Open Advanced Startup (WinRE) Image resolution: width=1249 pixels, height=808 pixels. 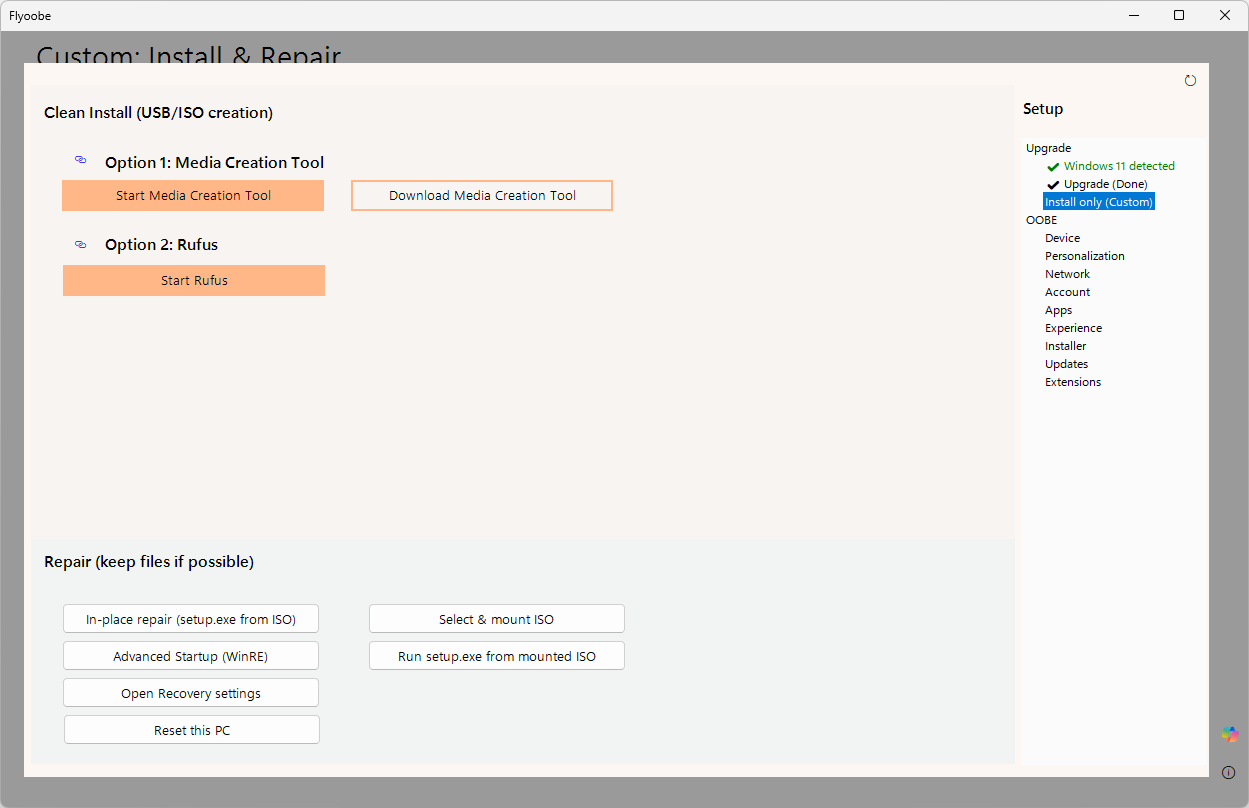[191, 657]
